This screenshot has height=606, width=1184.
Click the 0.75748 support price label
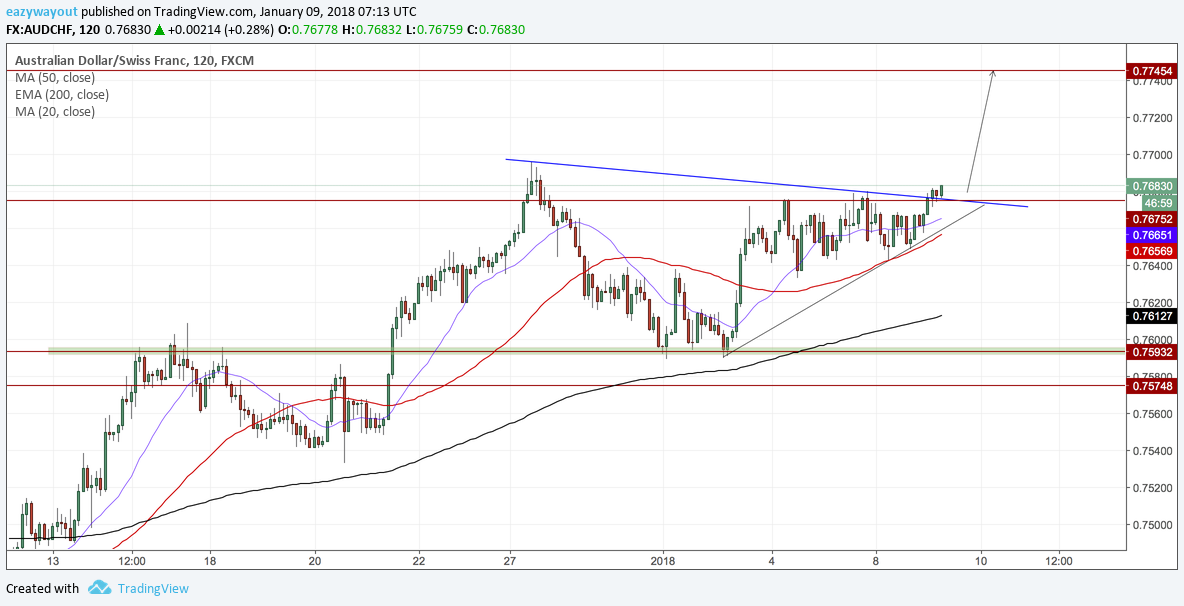coord(1152,386)
